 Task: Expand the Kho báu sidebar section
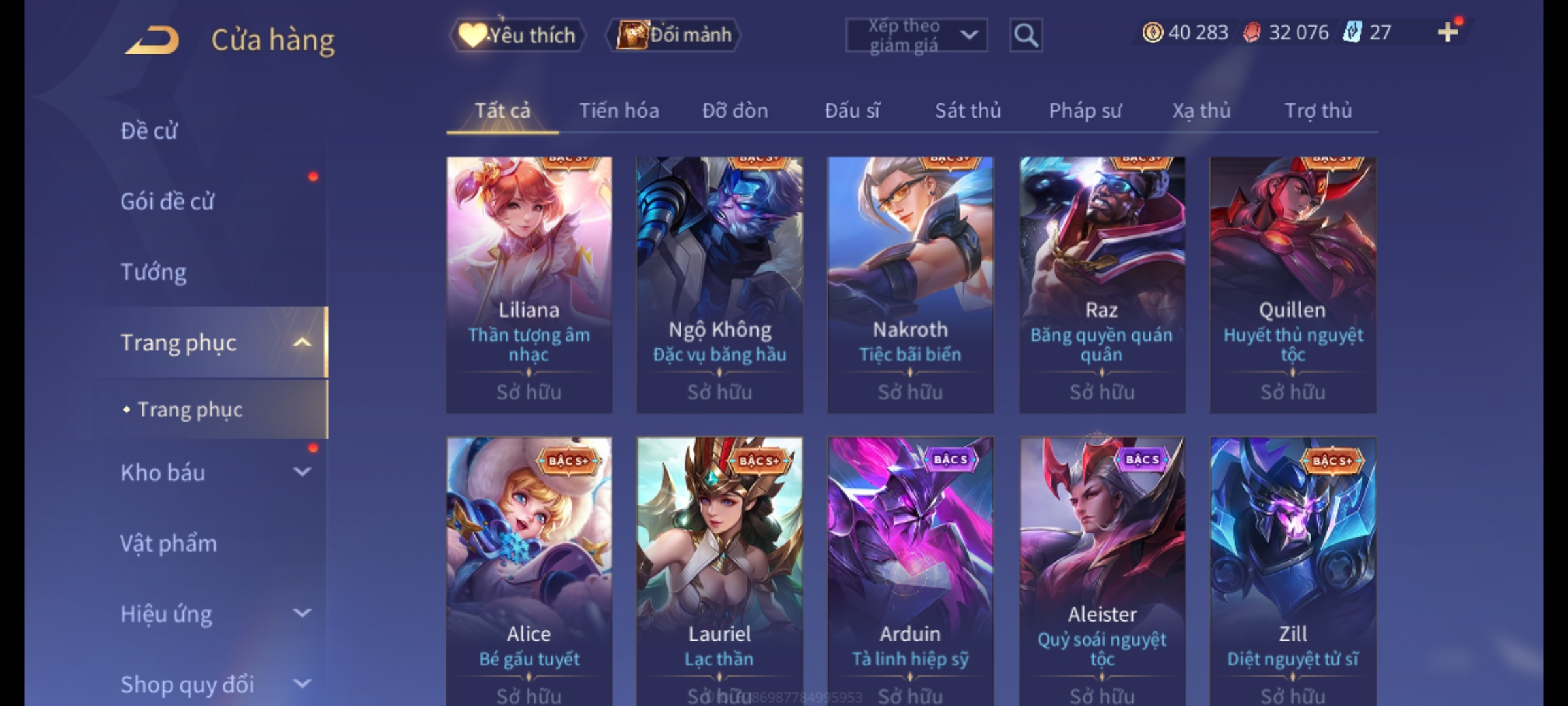(302, 472)
